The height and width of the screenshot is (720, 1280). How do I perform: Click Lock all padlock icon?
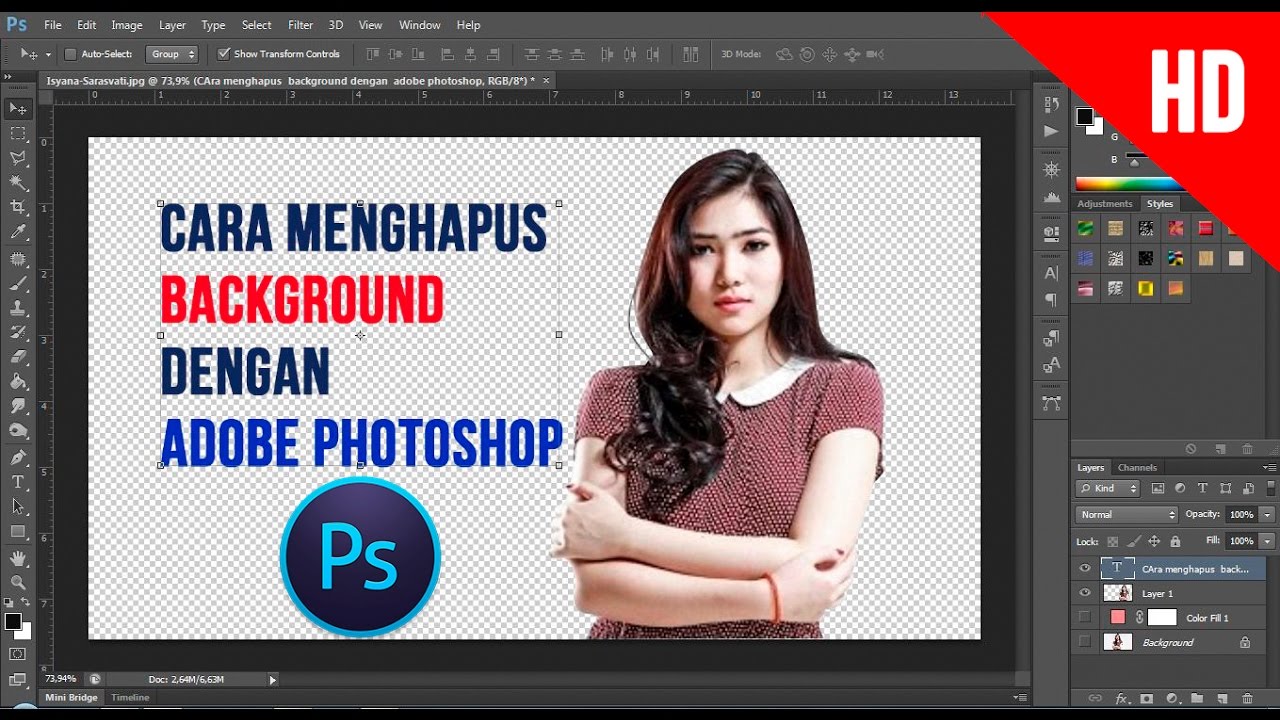[x=1175, y=541]
